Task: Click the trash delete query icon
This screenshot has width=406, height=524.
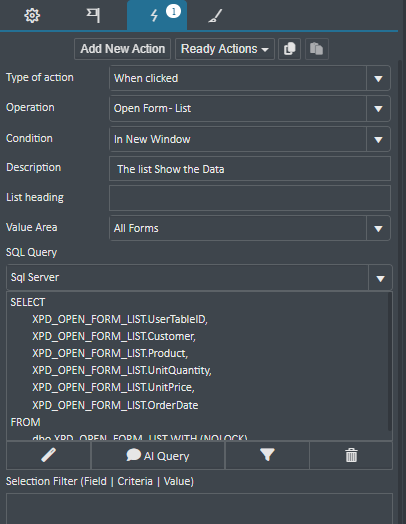Action: tap(351, 455)
